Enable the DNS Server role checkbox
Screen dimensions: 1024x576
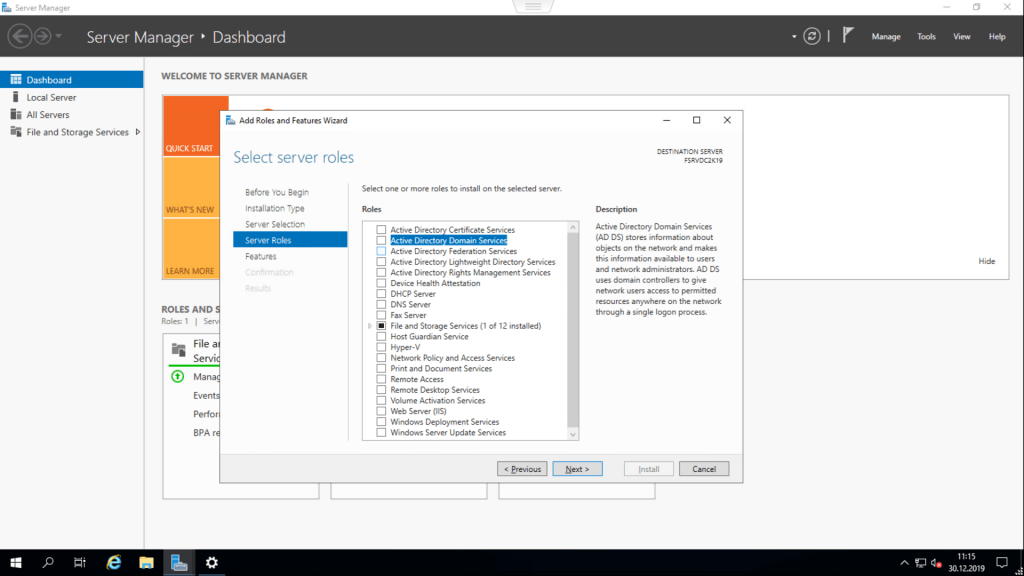(x=381, y=305)
